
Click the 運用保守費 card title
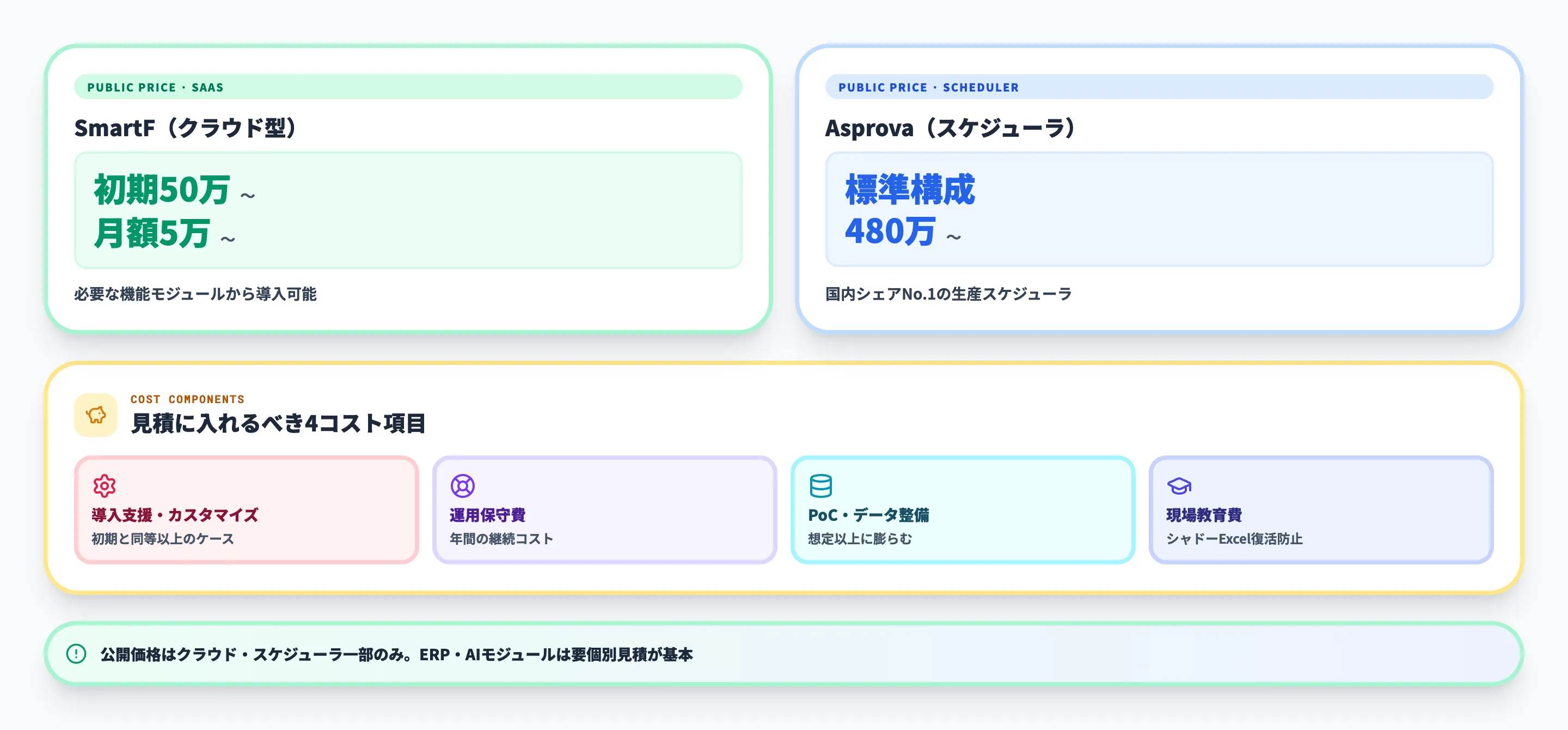click(488, 515)
